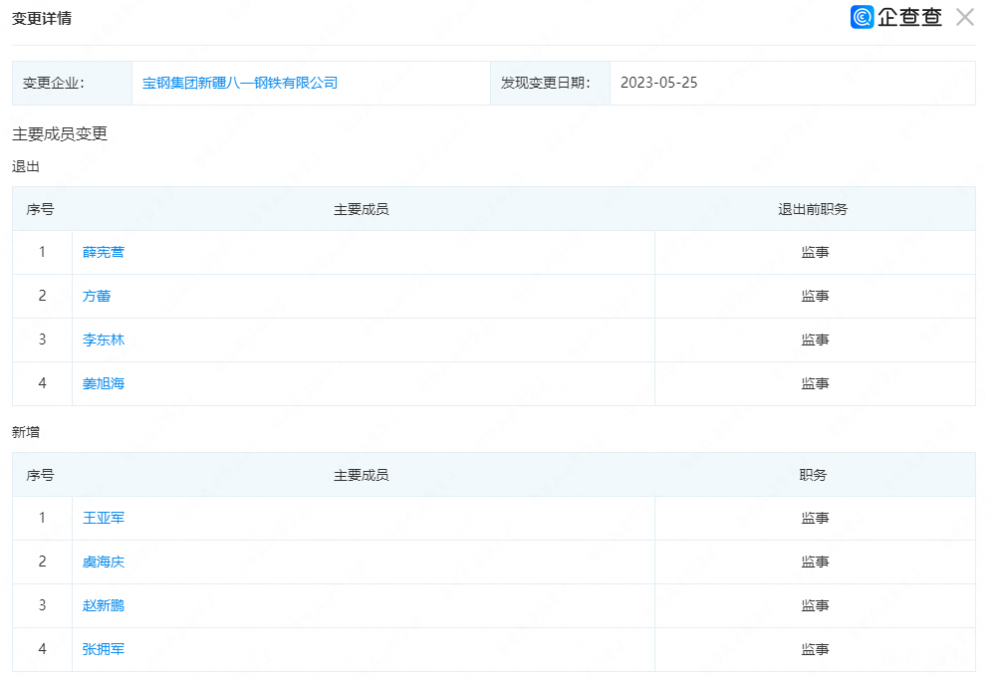Click the 虞海庆 name link

(104, 562)
